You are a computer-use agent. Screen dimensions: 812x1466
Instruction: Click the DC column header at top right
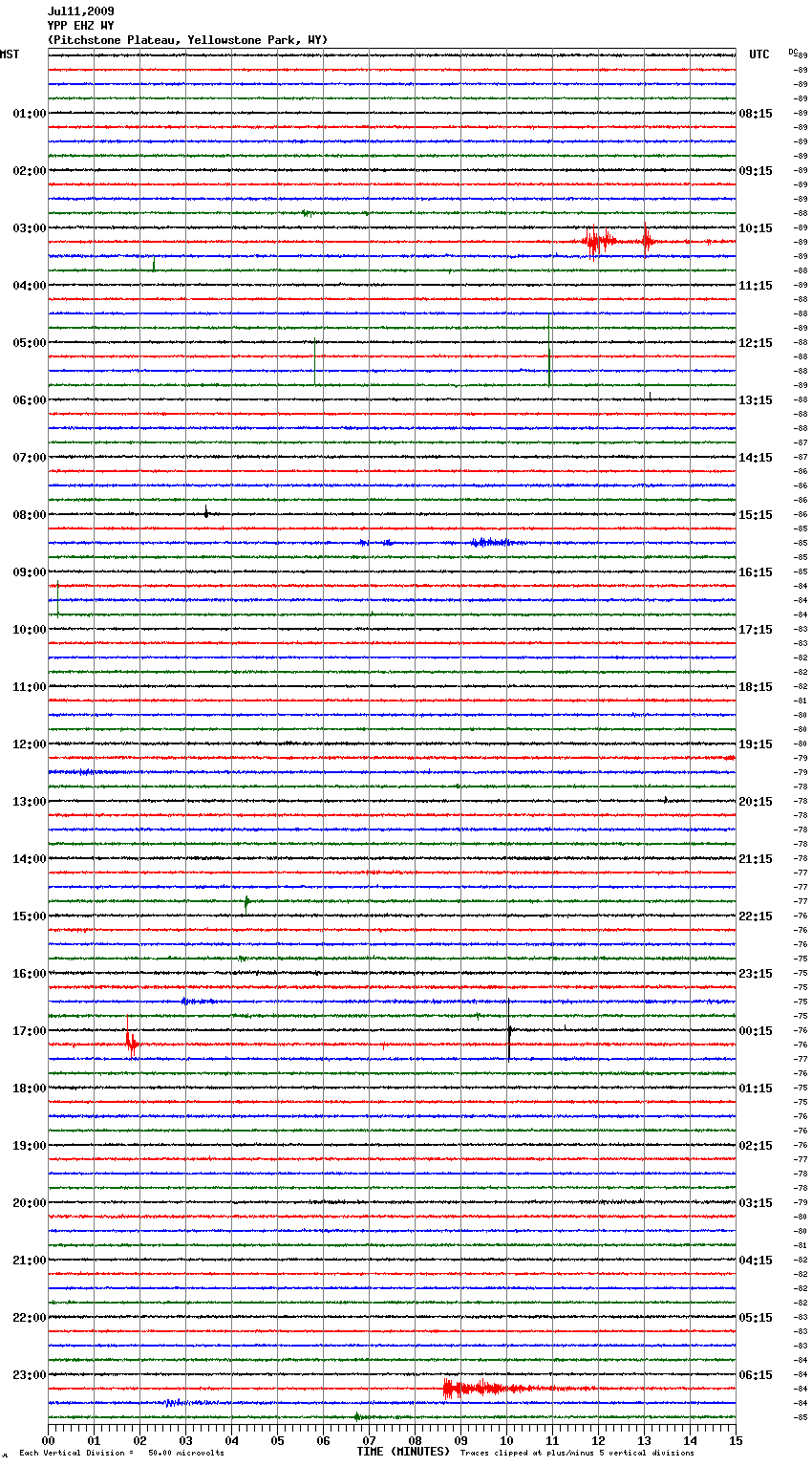[793, 52]
